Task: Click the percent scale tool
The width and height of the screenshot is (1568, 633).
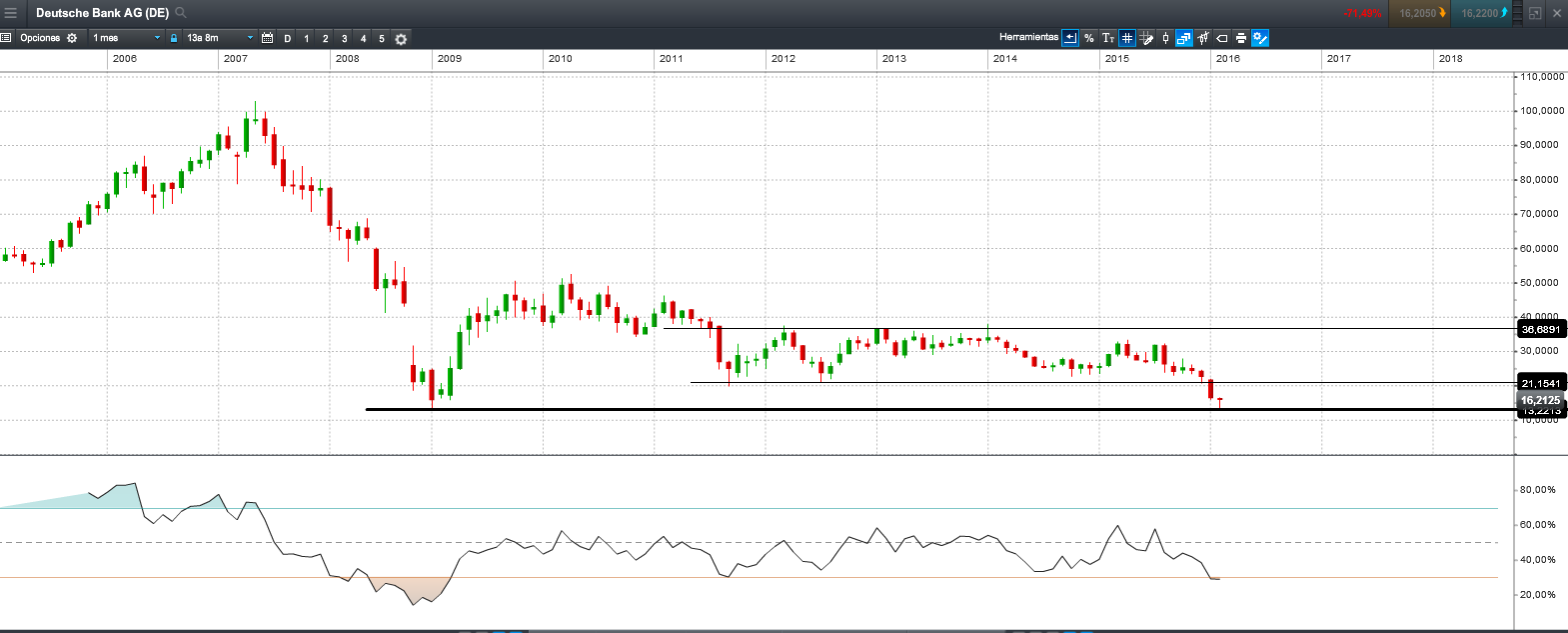Action: point(1089,38)
